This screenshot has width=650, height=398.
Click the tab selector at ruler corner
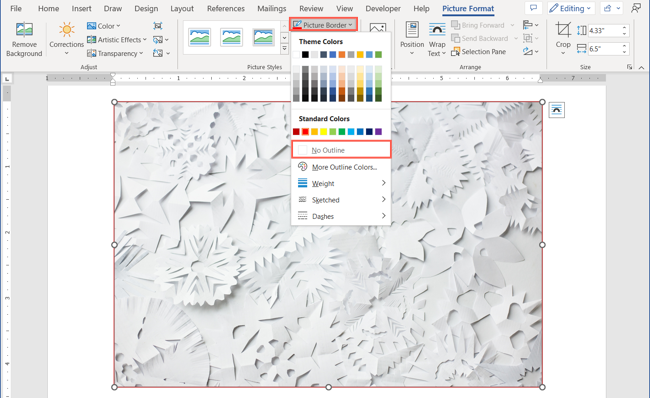point(7,78)
